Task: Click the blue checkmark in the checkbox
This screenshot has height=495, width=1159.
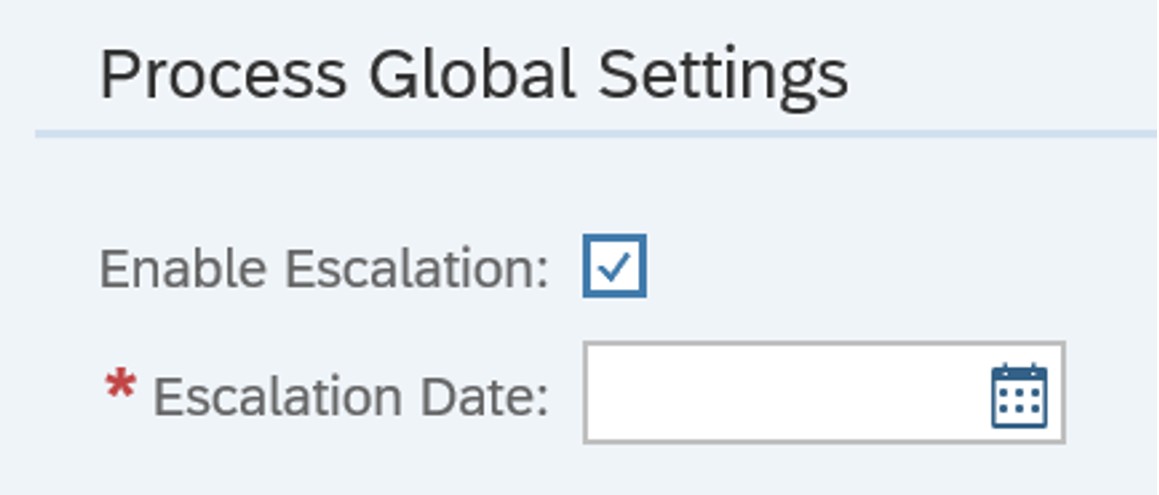Action: pos(614,267)
